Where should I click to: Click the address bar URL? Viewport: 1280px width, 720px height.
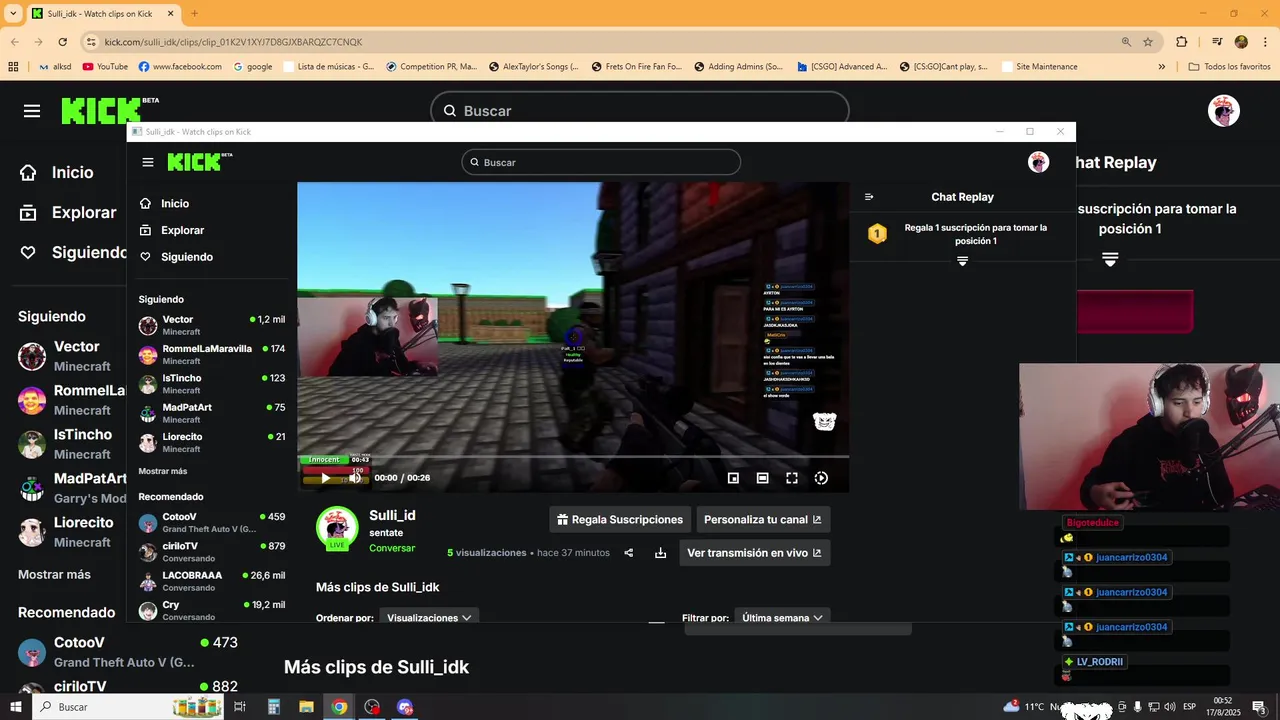click(233, 42)
